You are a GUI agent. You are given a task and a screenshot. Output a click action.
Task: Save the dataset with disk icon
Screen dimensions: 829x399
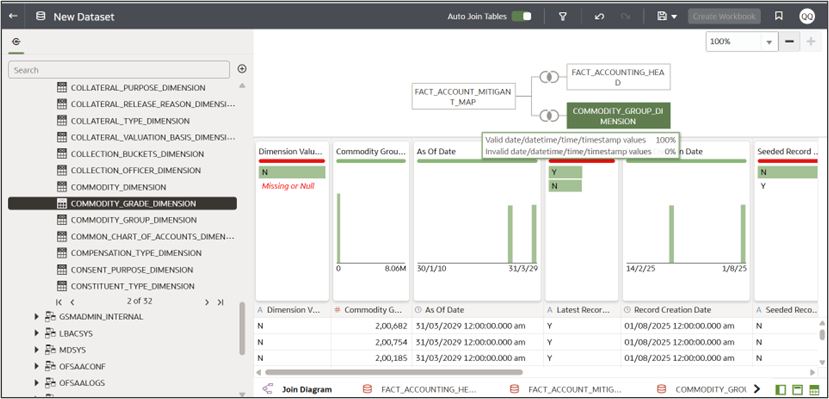[x=661, y=16]
